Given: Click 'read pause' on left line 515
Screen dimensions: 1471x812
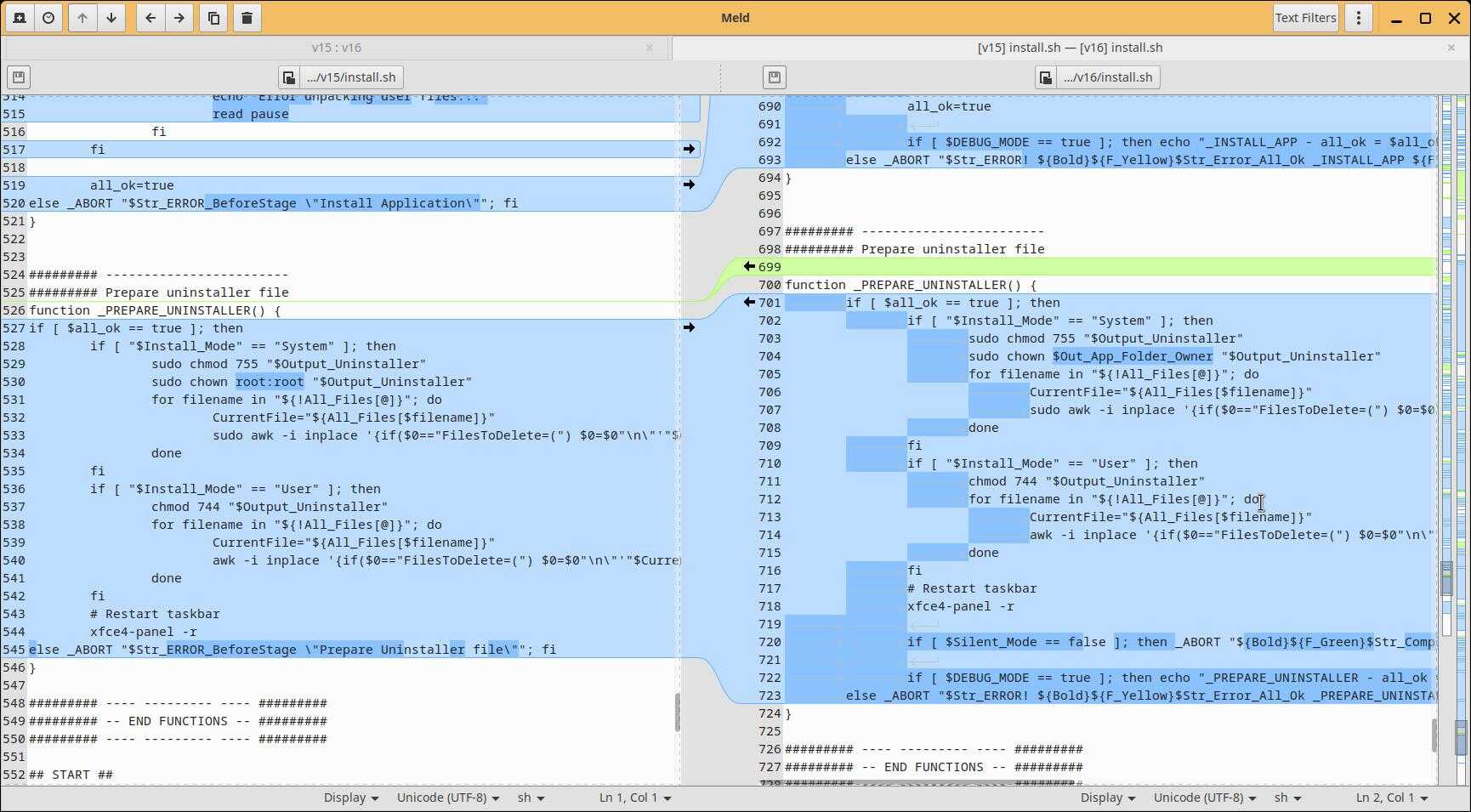Looking at the screenshot, I should point(251,114).
